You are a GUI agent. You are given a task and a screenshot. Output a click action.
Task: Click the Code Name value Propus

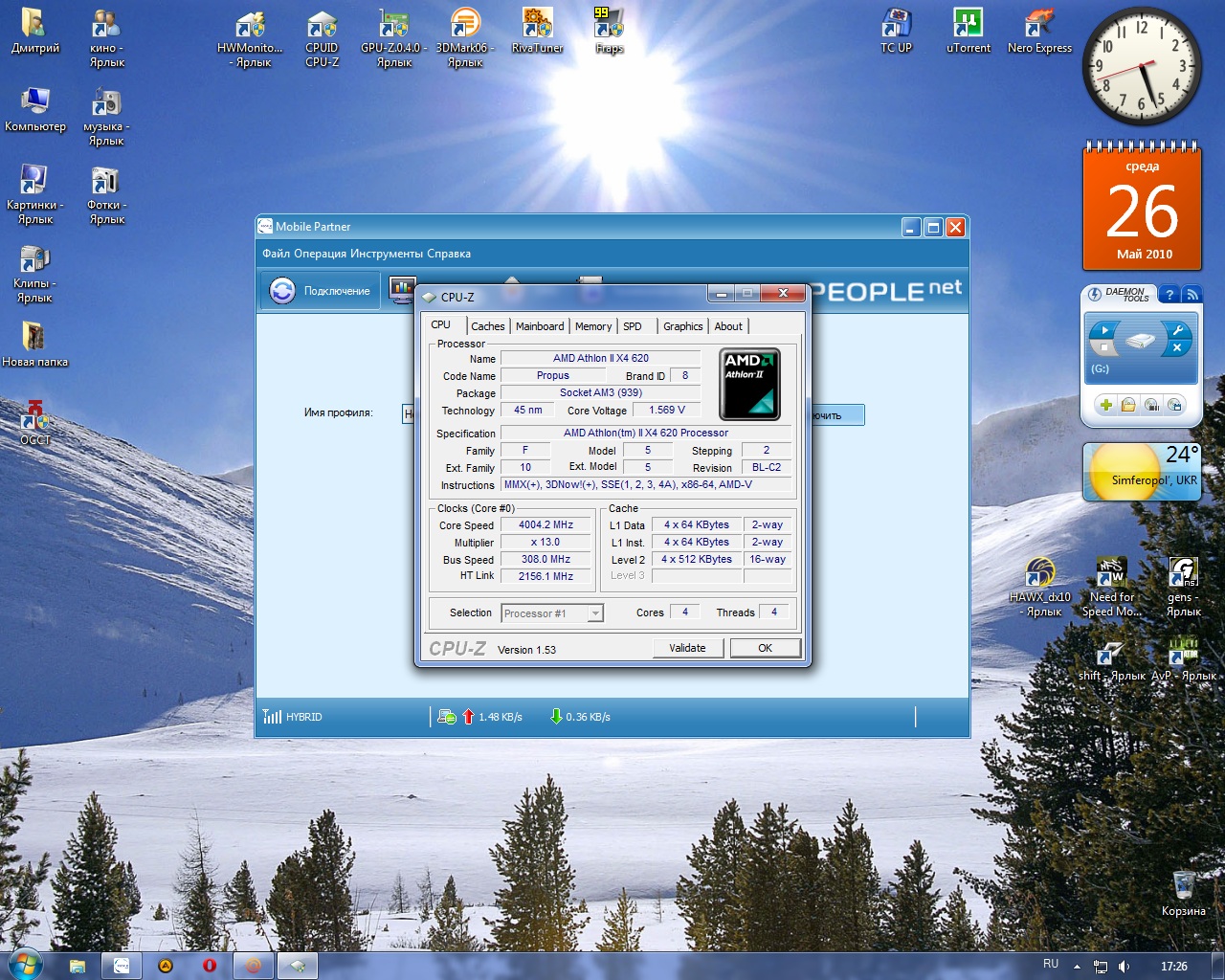[x=553, y=376]
